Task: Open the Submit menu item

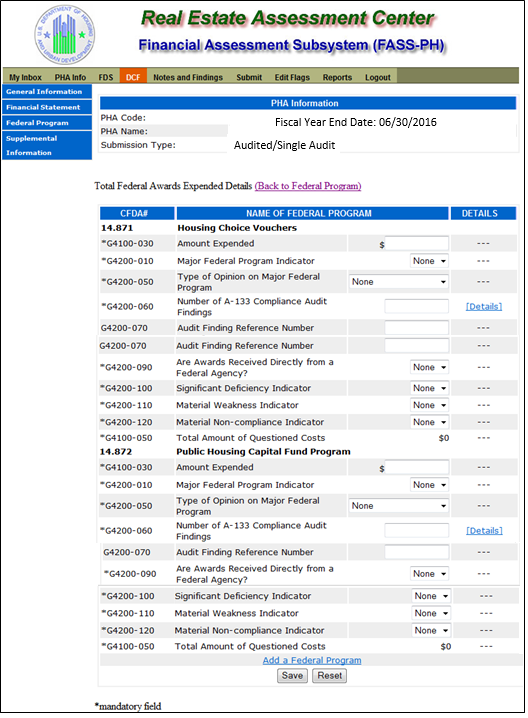Action: [x=249, y=77]
